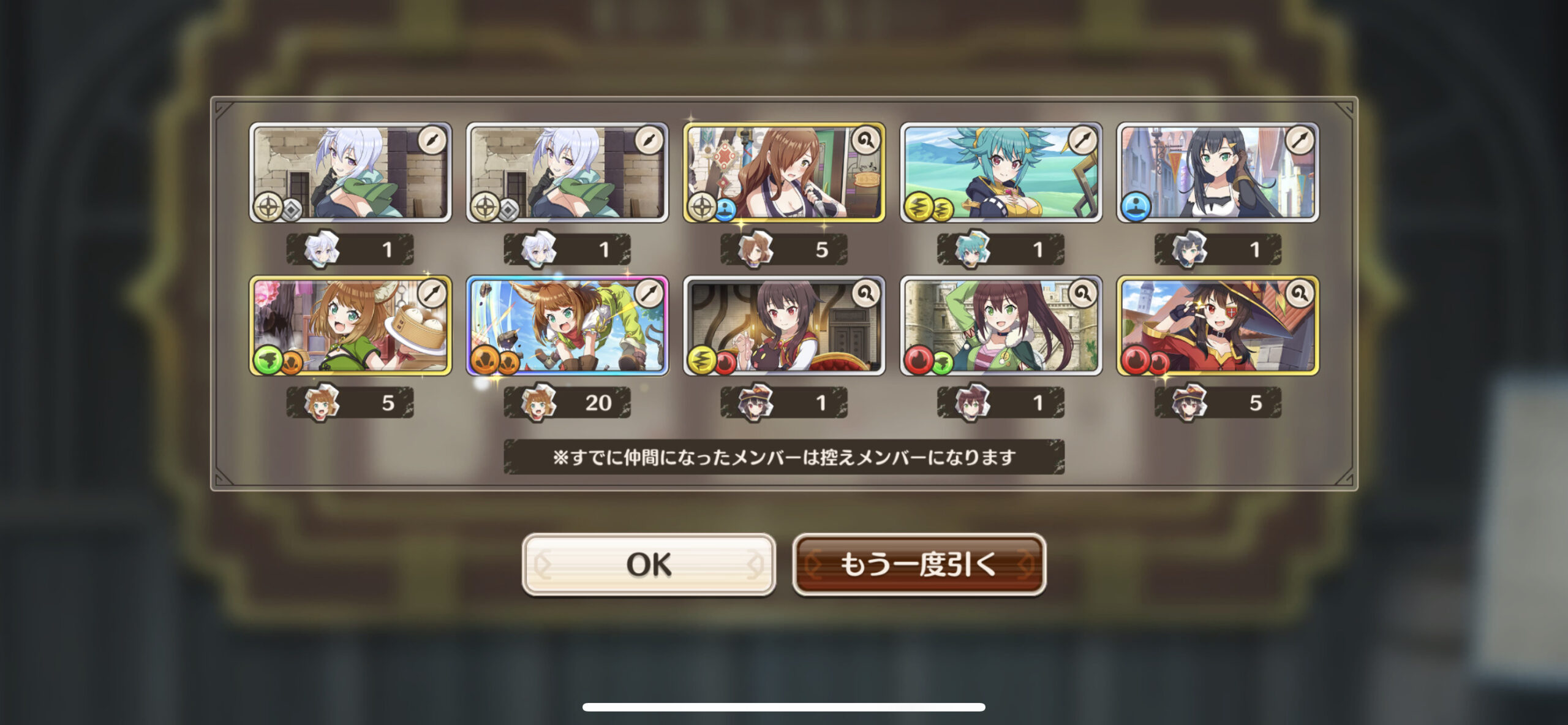Image resolution: width=1568 pixels, height=725 pixels.
Task: Tap the yellow lightning element icon on teal-haired card
Action: pyautogui.click(x=919, y=207)
